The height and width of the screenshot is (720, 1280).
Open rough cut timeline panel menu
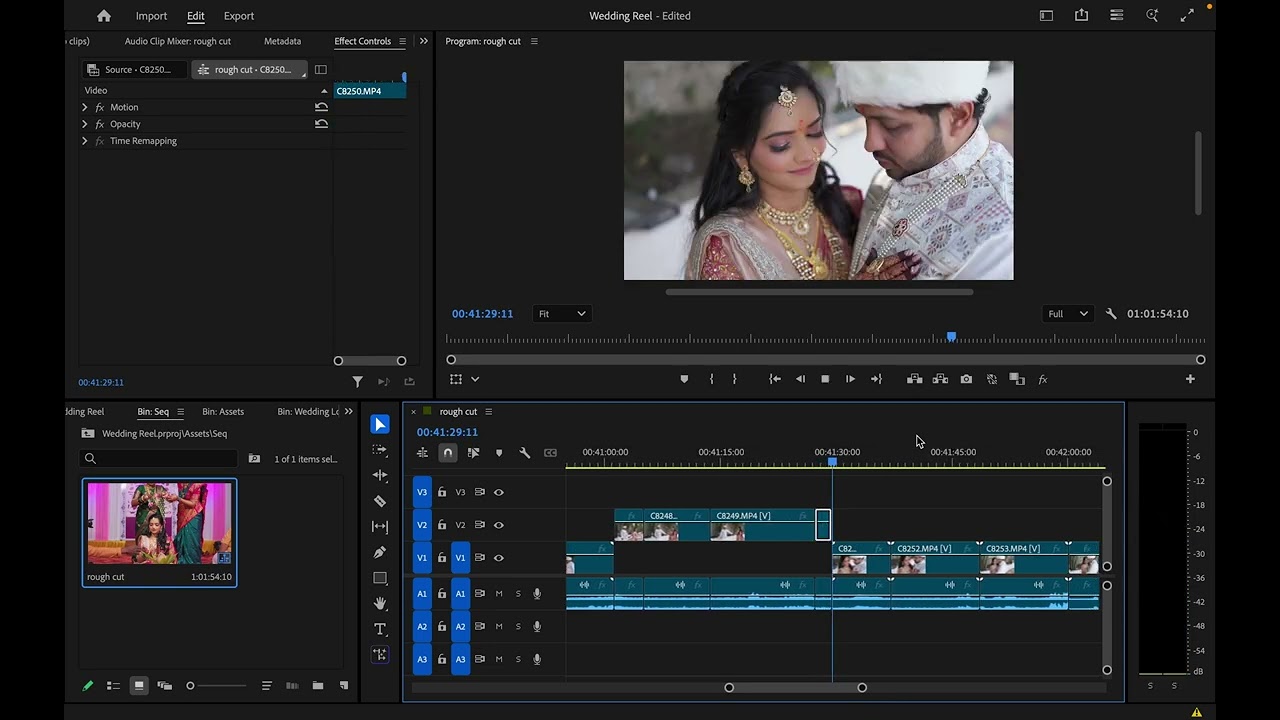tap(488, 411)
